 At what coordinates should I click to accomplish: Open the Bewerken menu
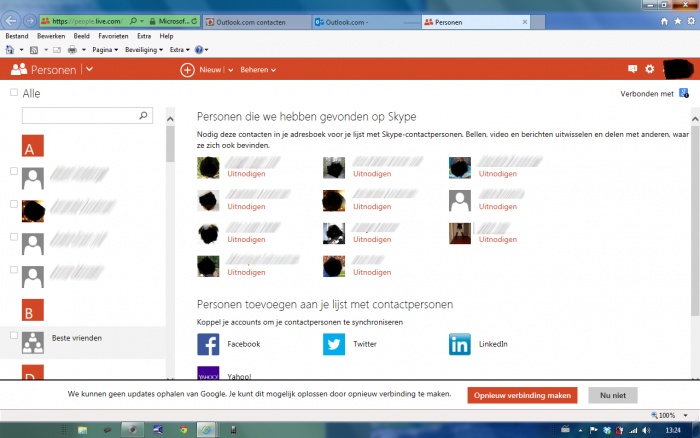[x=51, y=36]
